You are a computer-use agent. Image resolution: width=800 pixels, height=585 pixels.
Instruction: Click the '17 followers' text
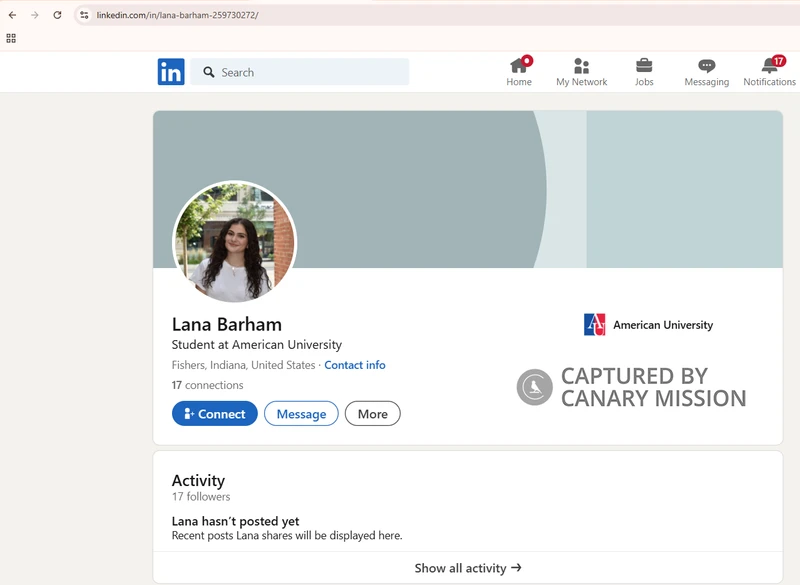click(x=201, y=496)
